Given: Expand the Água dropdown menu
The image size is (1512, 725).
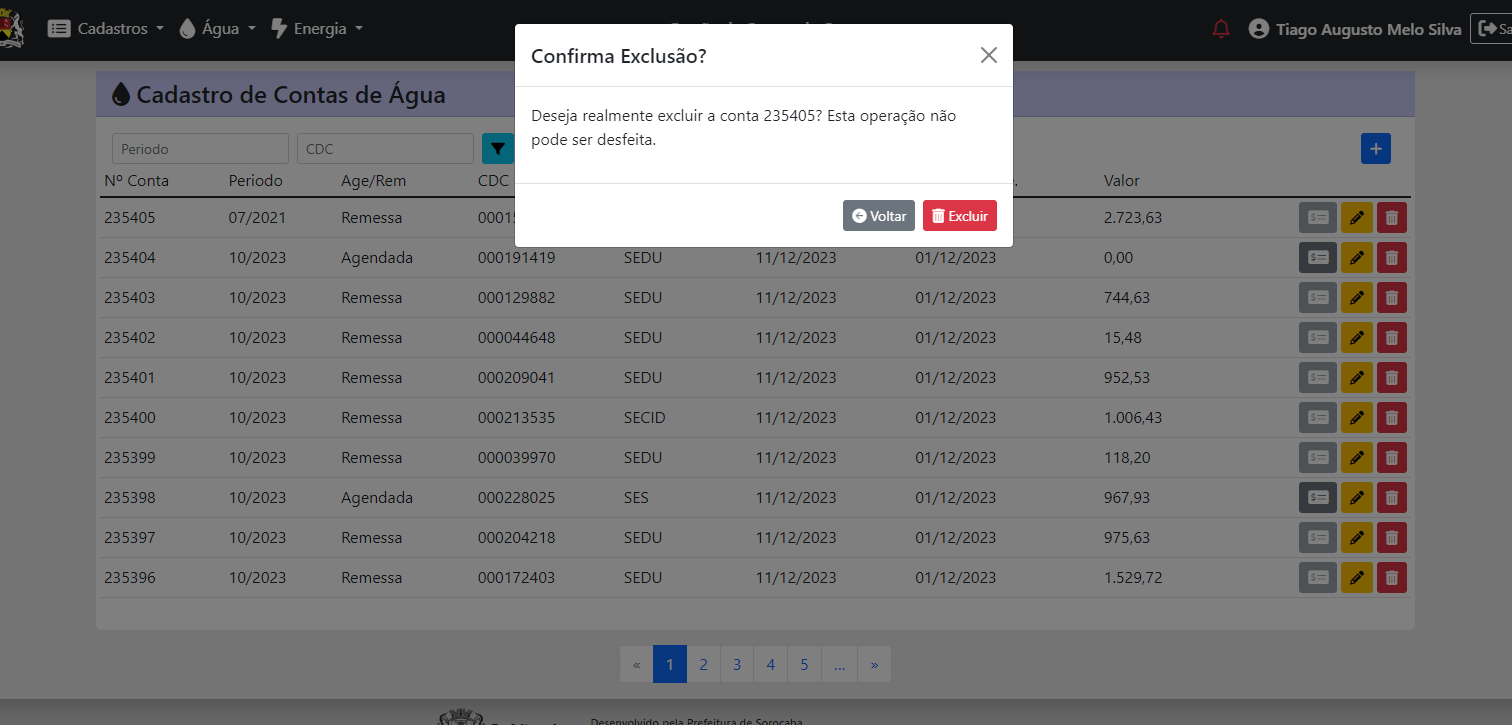Looking at the screenshot, I should click(x=217, y=29).
